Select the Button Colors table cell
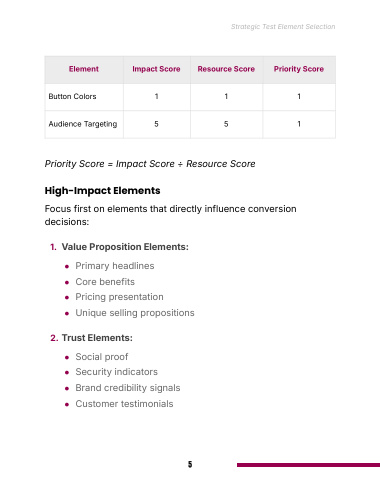The height and width of the screenshot is (492, 380). 84,97
